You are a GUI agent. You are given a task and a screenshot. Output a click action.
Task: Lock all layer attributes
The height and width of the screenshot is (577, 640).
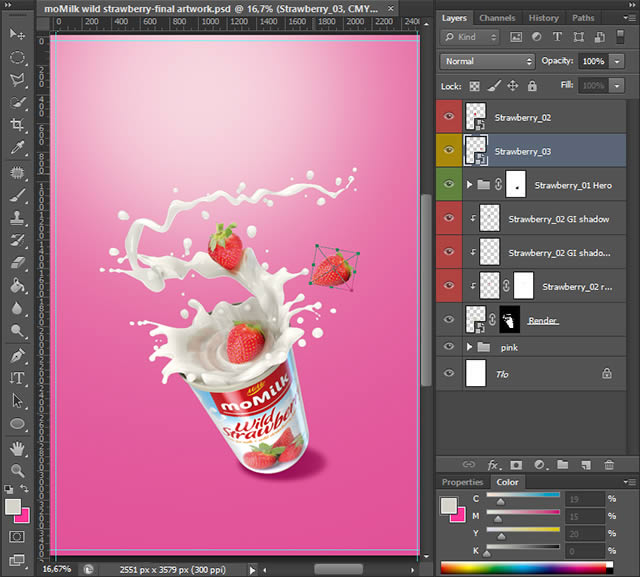point(532,86)
